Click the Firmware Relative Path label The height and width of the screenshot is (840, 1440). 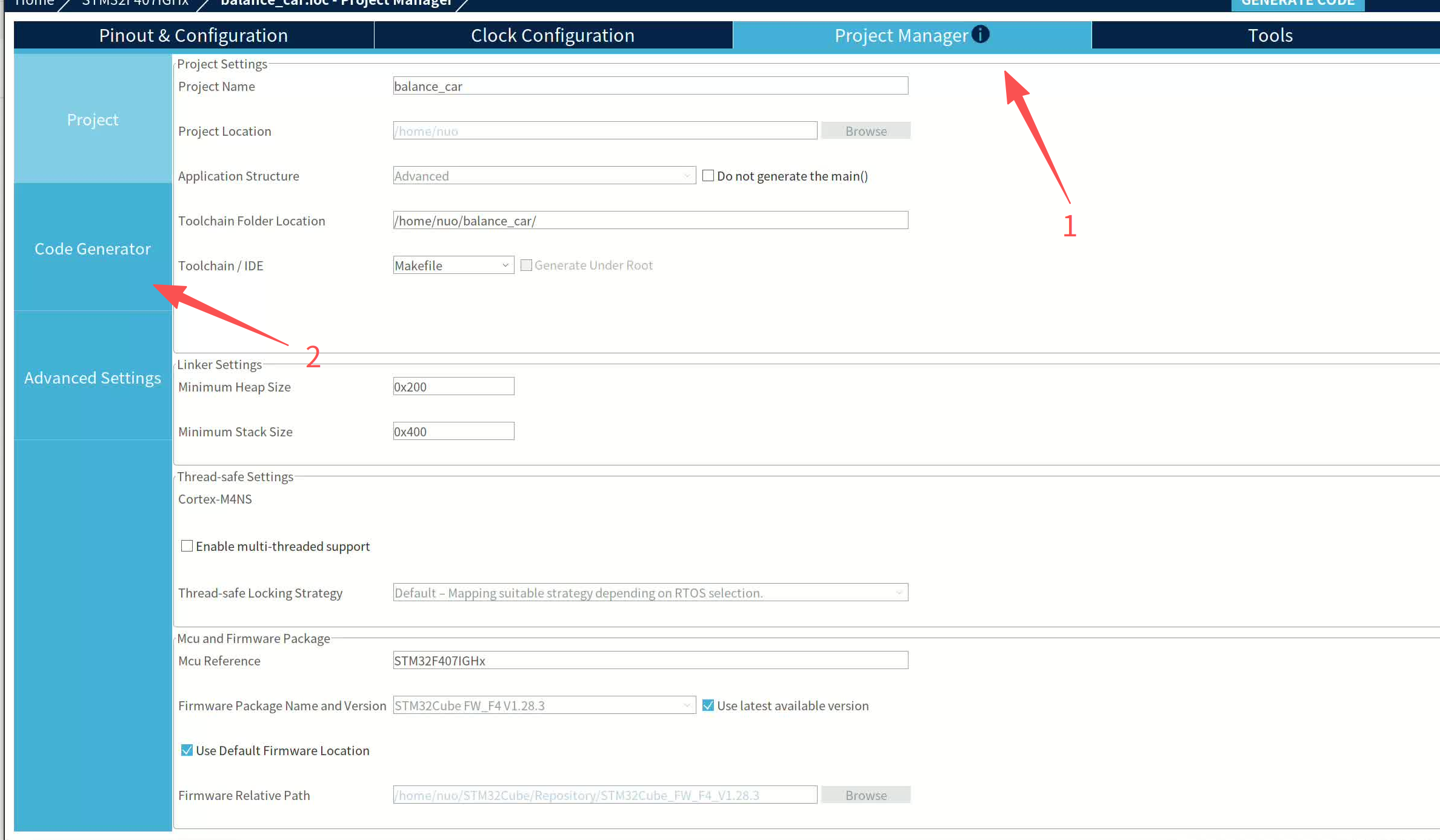coord(244,795)
